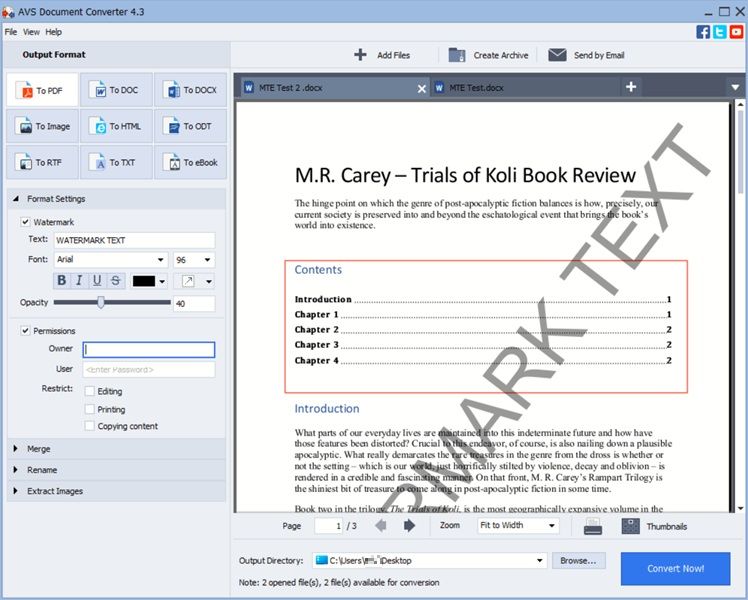748x600 pixels.
Task: Open the Twitter page icon
Action: tap(719, 32)
